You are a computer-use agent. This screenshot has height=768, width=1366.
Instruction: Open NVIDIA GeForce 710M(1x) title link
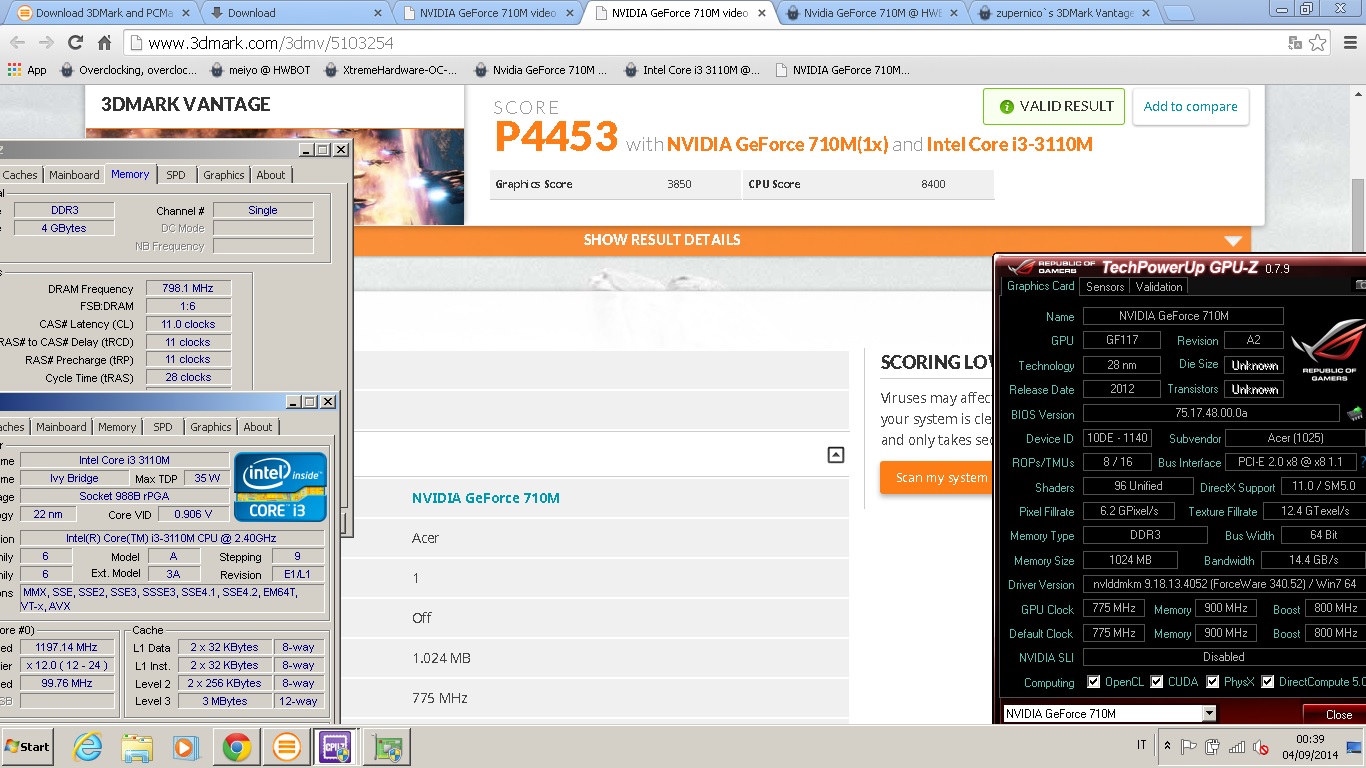pyautogui.click(x=778, y=144)
